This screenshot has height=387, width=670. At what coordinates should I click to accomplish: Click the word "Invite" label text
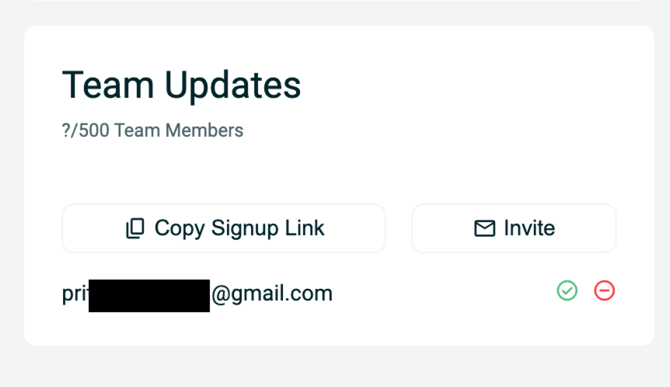pos(529,228)
